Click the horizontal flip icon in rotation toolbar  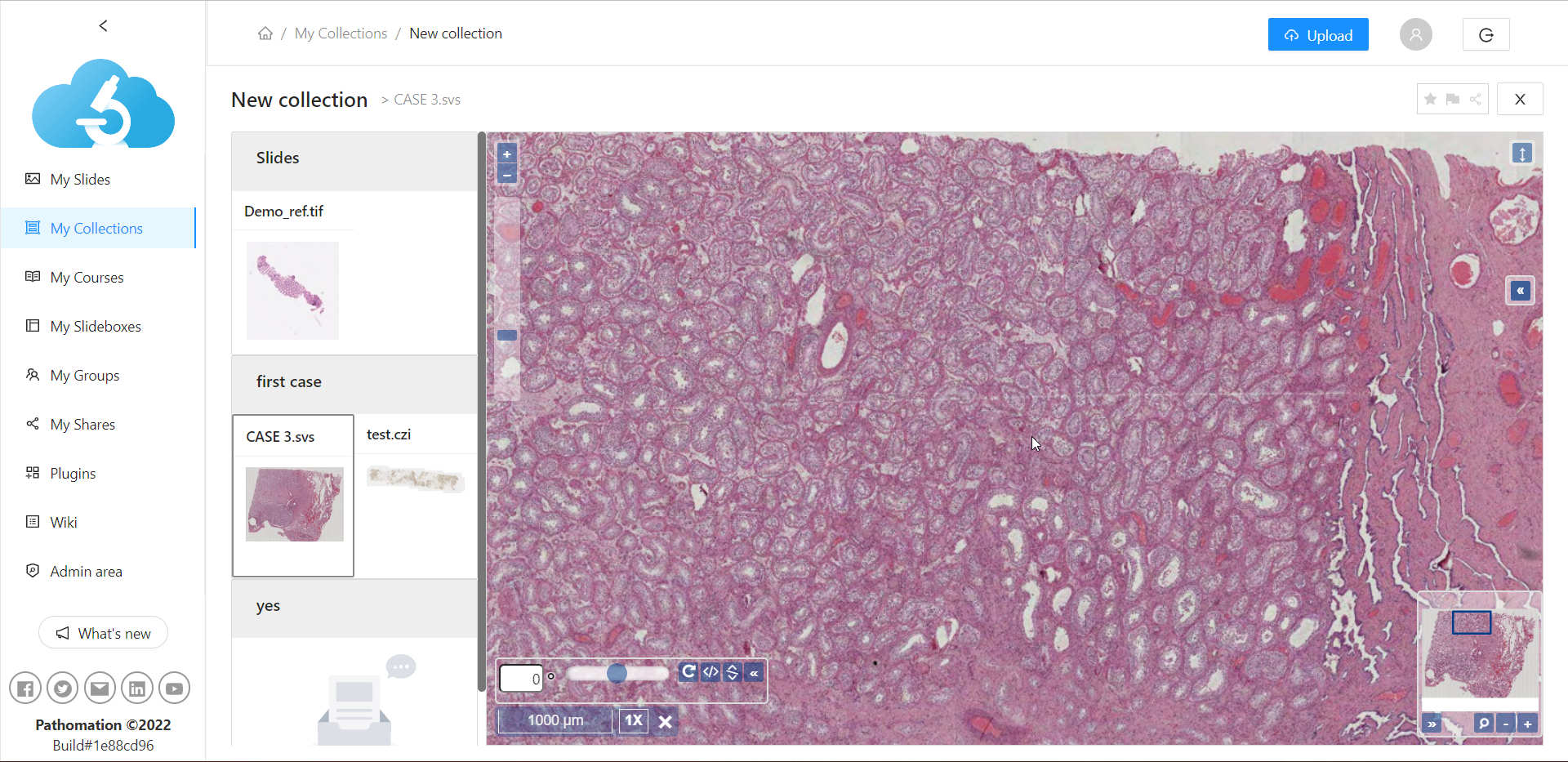point(710,672)
